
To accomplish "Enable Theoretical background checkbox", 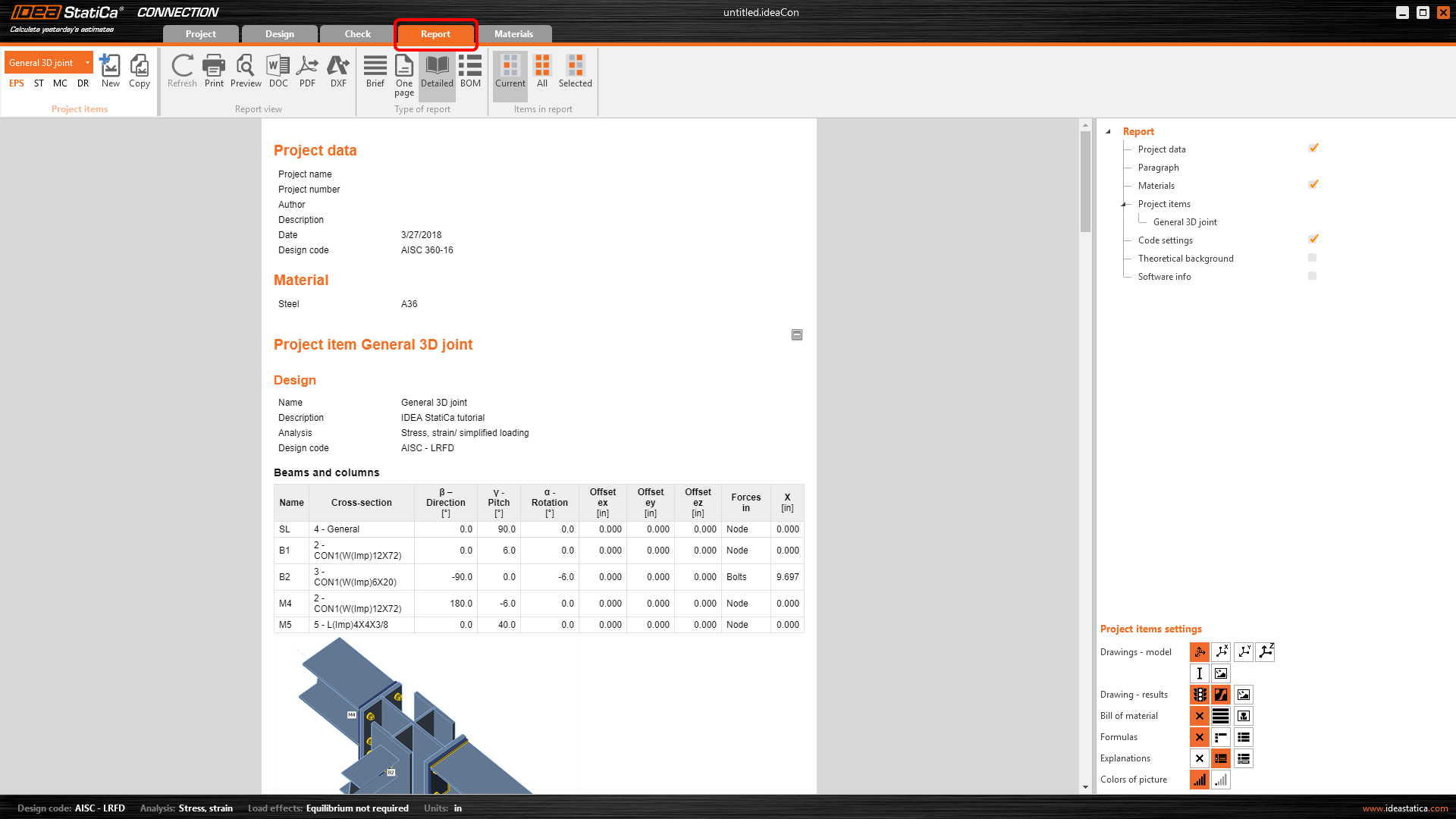I will [1312, 258].
